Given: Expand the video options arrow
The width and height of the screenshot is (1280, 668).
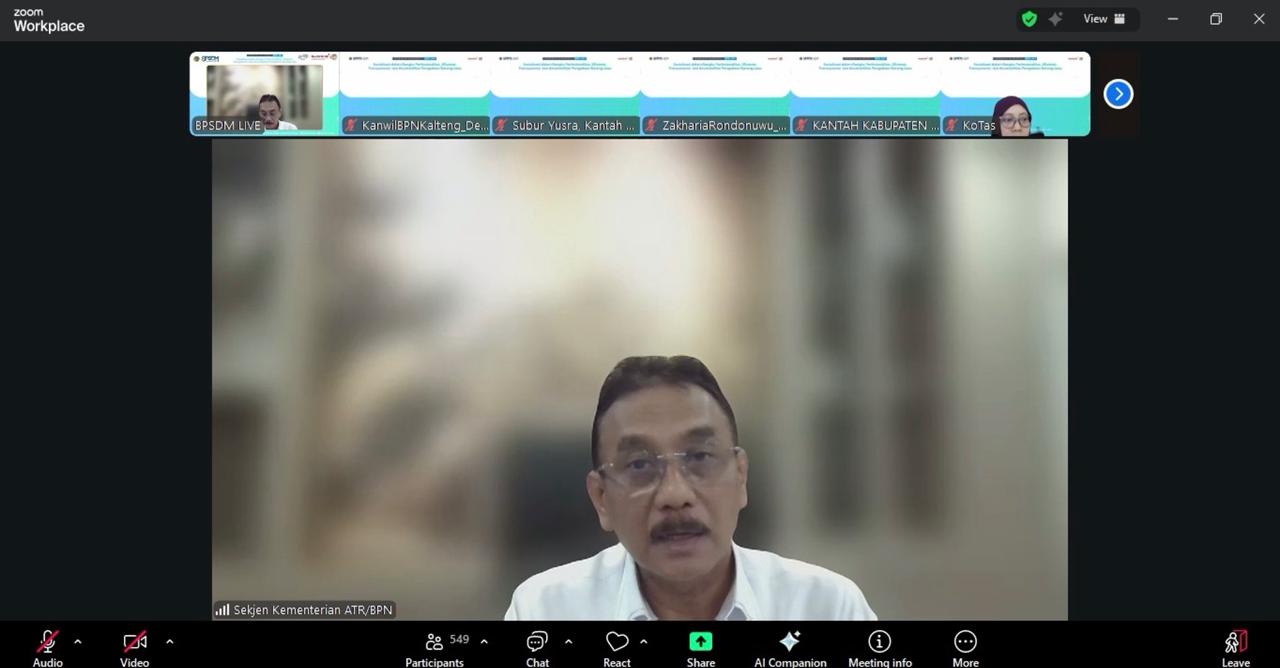Looking at the screenshot, I should coord(169,642).
